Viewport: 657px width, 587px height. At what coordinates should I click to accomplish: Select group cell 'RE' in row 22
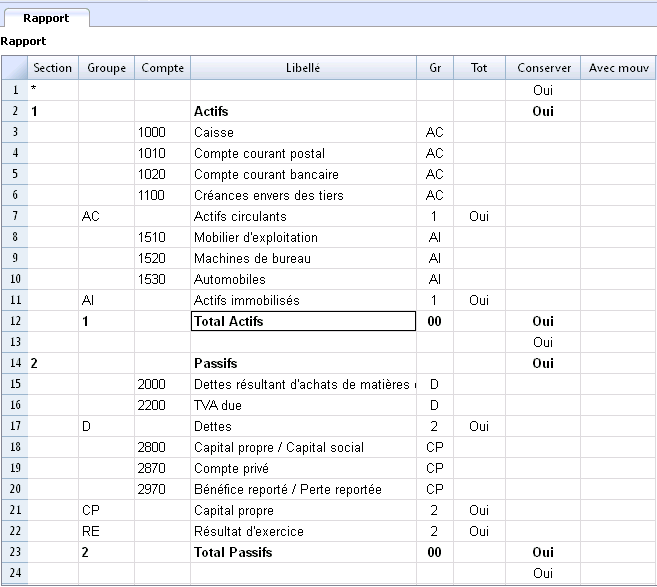[106, 531]
